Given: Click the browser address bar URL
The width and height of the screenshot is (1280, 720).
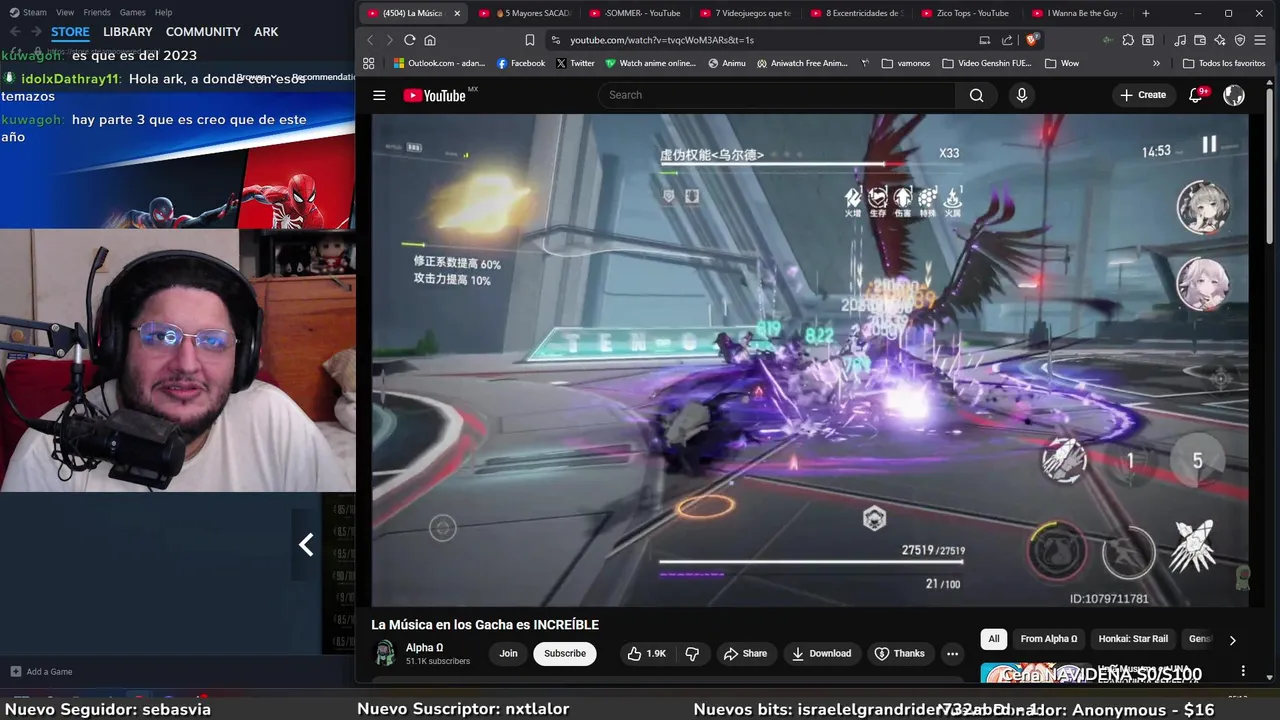Looking at the screenshot, I should [662, 40].
